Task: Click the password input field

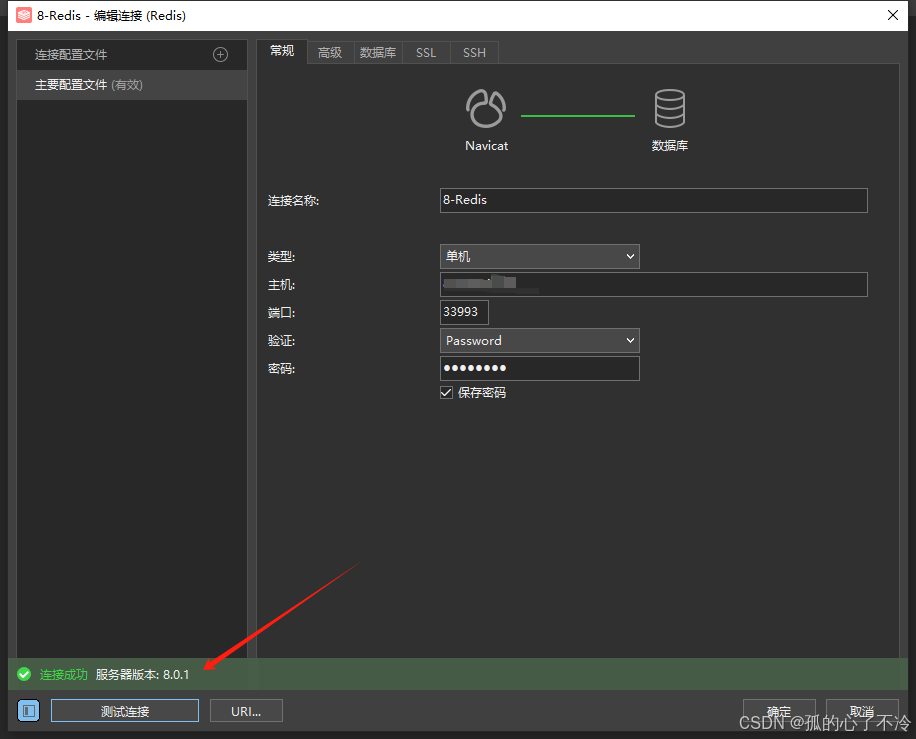Action: pos(540,369)
